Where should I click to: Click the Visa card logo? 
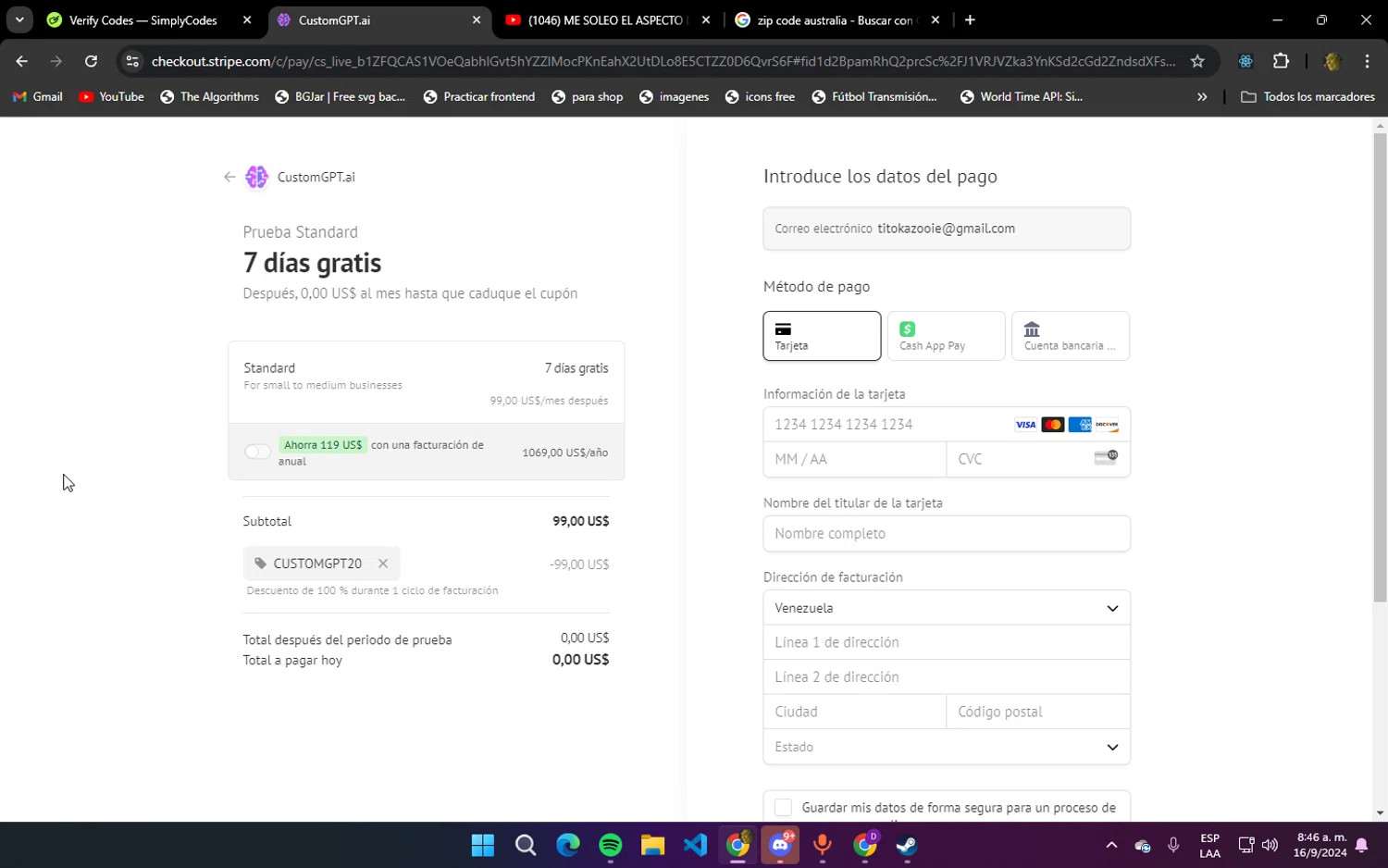click(x=1025, y=425)
